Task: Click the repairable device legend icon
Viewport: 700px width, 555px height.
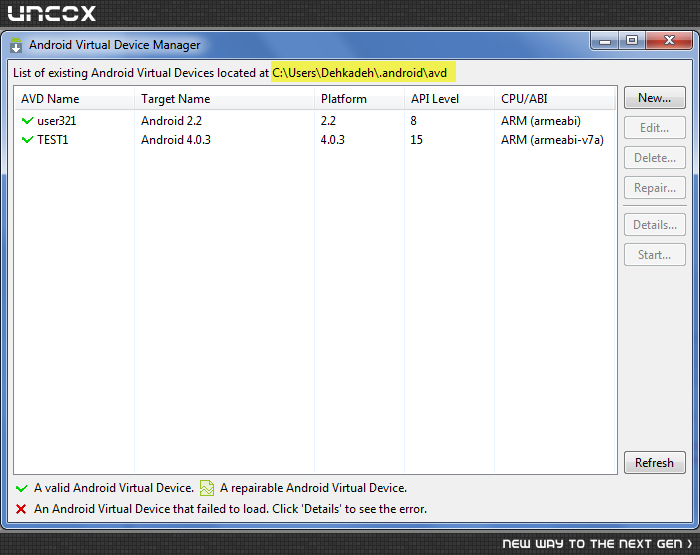Action: coord(207,488)
